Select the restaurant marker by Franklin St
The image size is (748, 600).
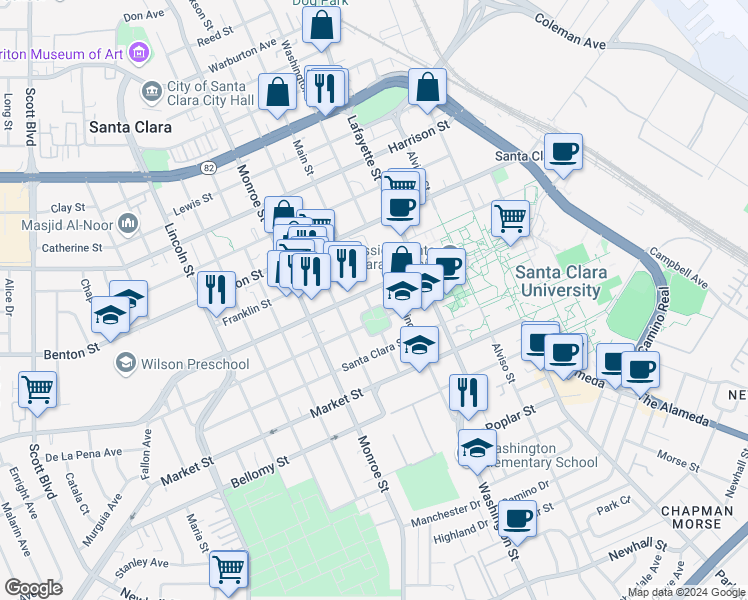[x=217, y=293]
